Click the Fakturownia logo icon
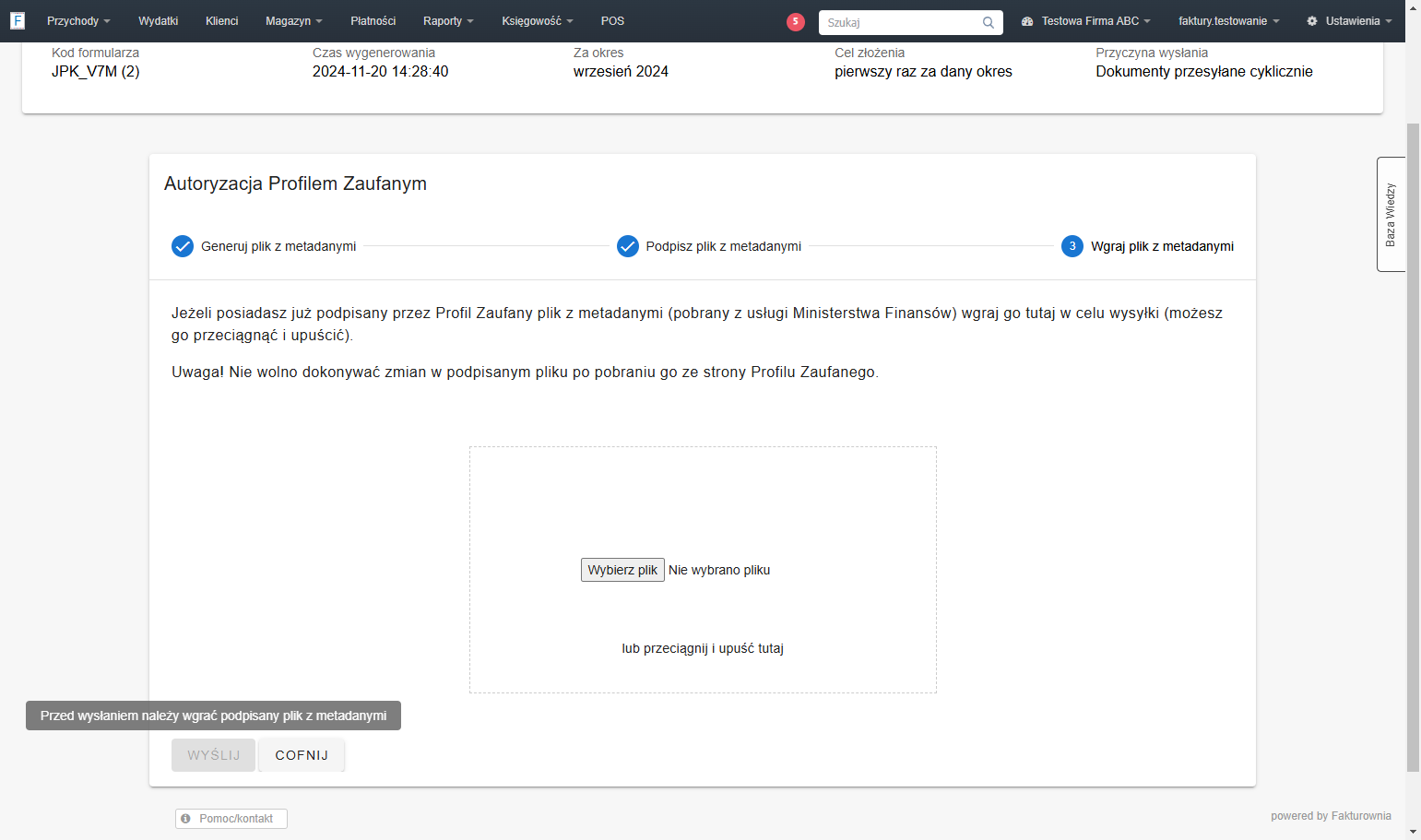Viewport: 1421px width, 840px height. pyautogui.click(x=18, y=20)
